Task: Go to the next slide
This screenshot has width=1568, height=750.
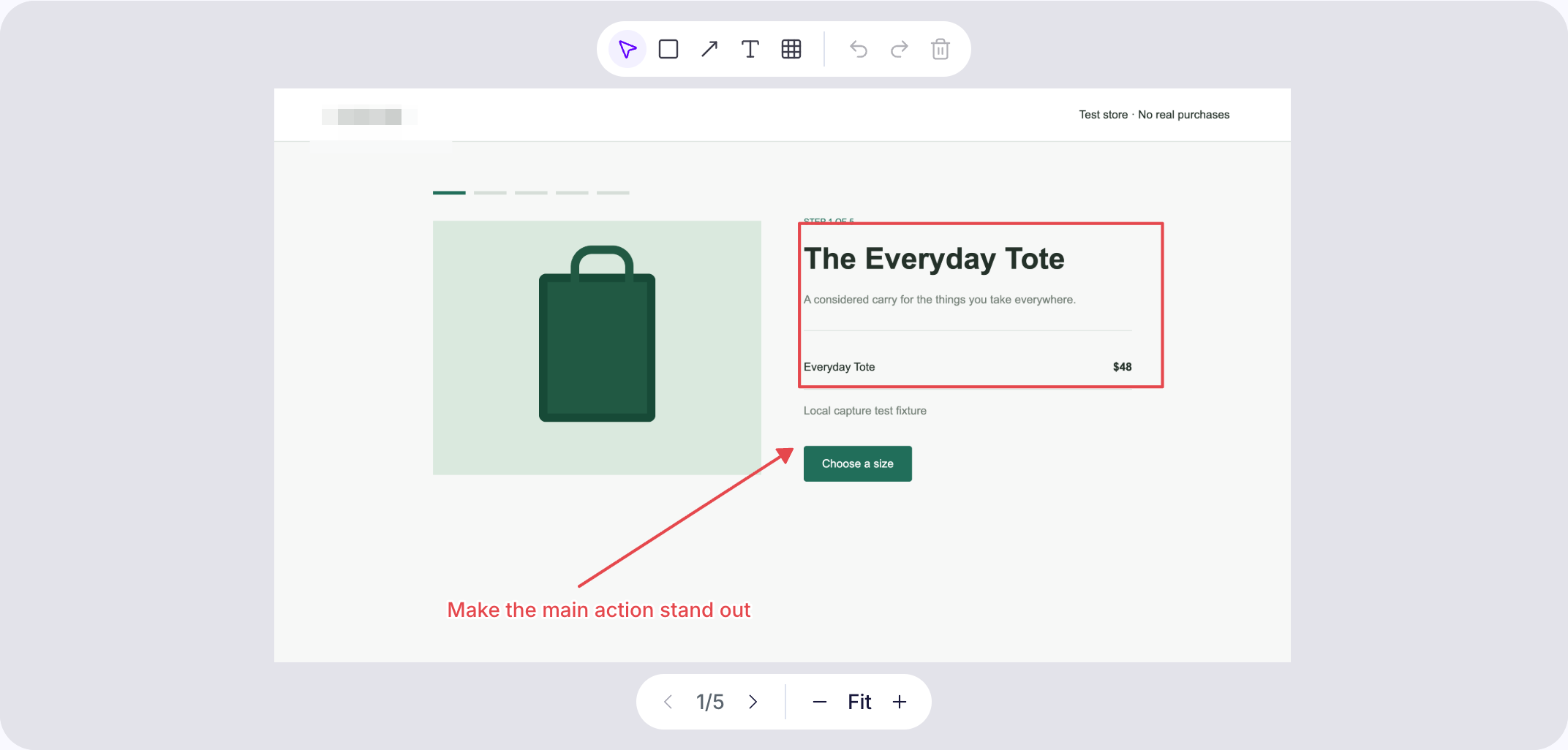Action: (753, 702)
